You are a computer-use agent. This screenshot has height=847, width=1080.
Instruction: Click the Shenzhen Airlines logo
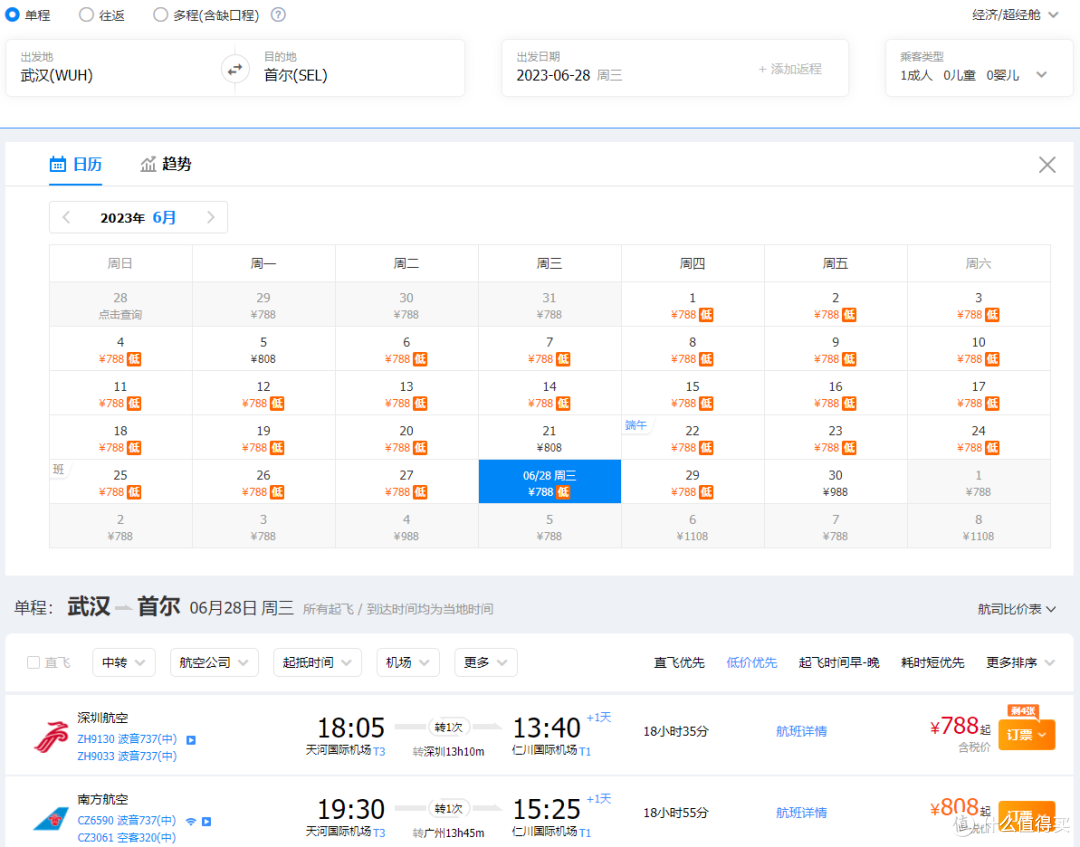pos(51,737)
